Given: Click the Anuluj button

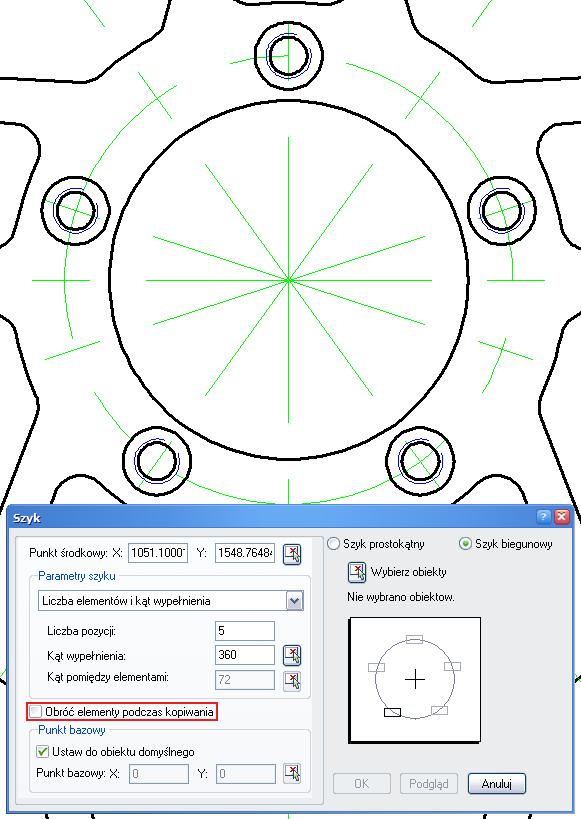Looking at the screenshot, I should pos(496,783).
